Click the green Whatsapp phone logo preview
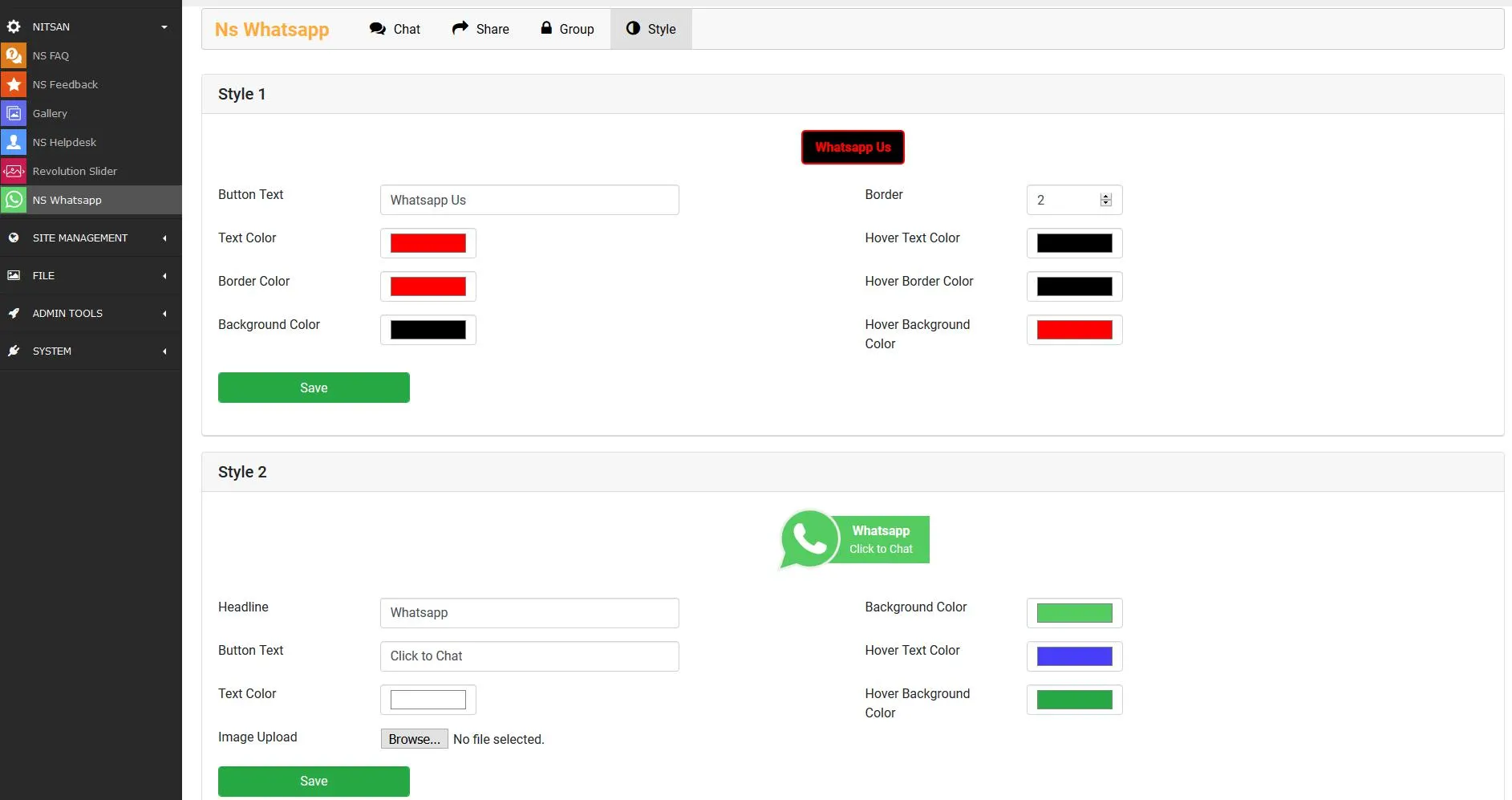The image size is (1512, 800). click(x=809, y=539)
